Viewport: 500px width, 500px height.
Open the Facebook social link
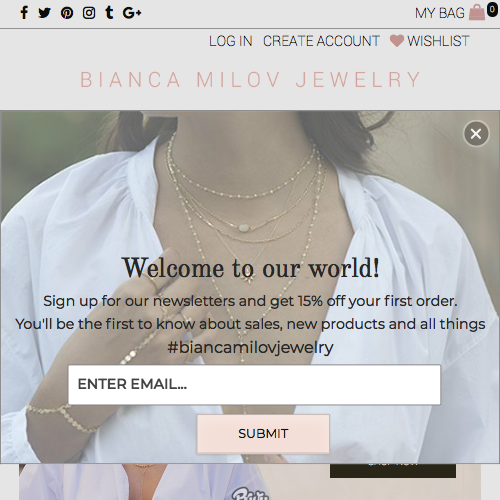(x=24, y=13)
